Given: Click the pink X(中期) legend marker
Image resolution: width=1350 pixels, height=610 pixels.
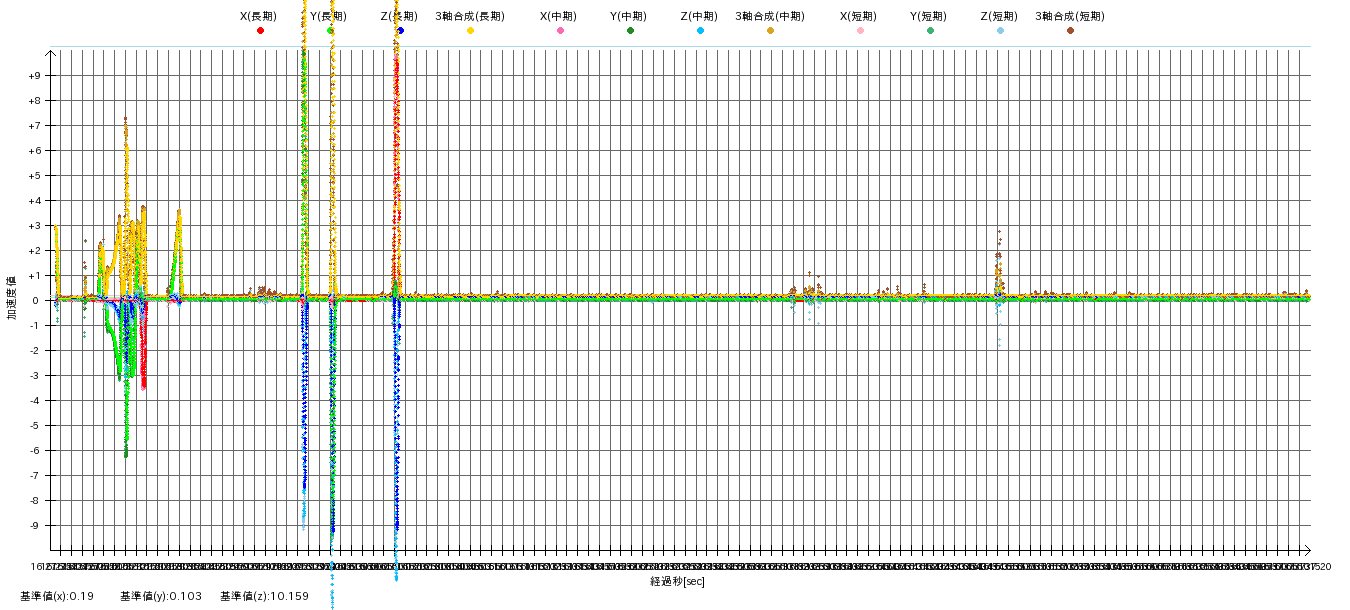Looking at the screenshot, I should pyautogui.click(x=560, y=31).
